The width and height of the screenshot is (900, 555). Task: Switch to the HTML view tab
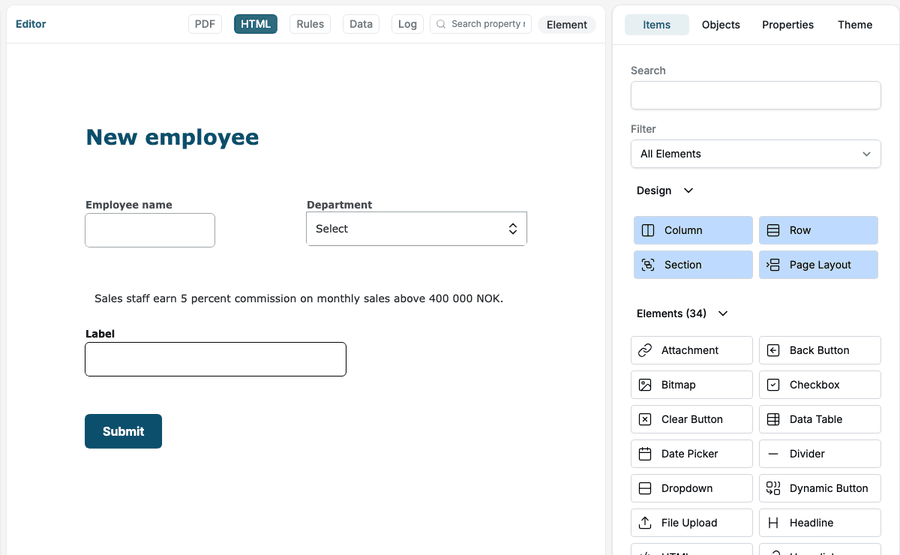coord(255,24)
